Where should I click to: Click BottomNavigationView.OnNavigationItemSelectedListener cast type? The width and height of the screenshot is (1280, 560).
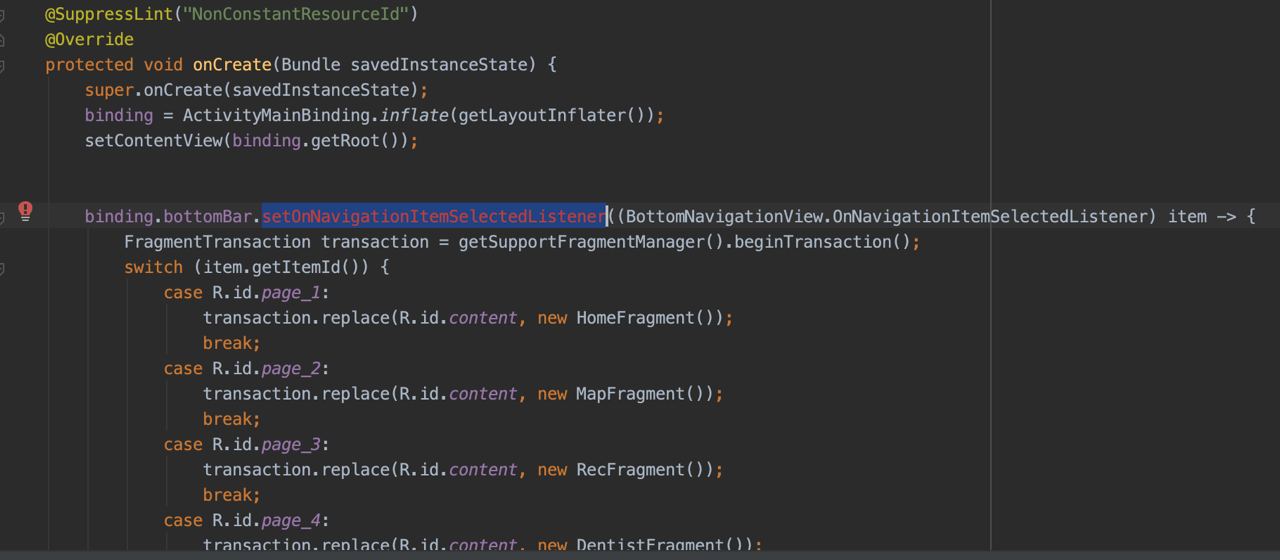[885, 216]
